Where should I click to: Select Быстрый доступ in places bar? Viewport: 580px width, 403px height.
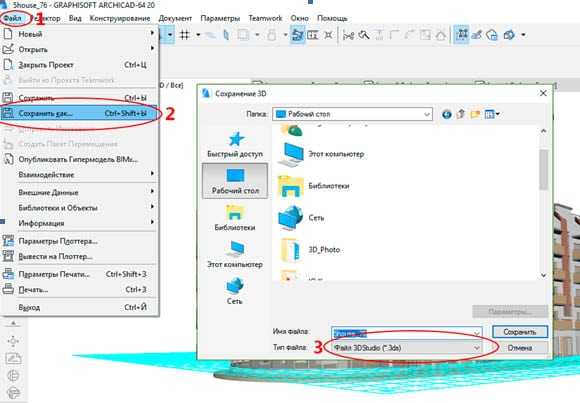[235, 145]
